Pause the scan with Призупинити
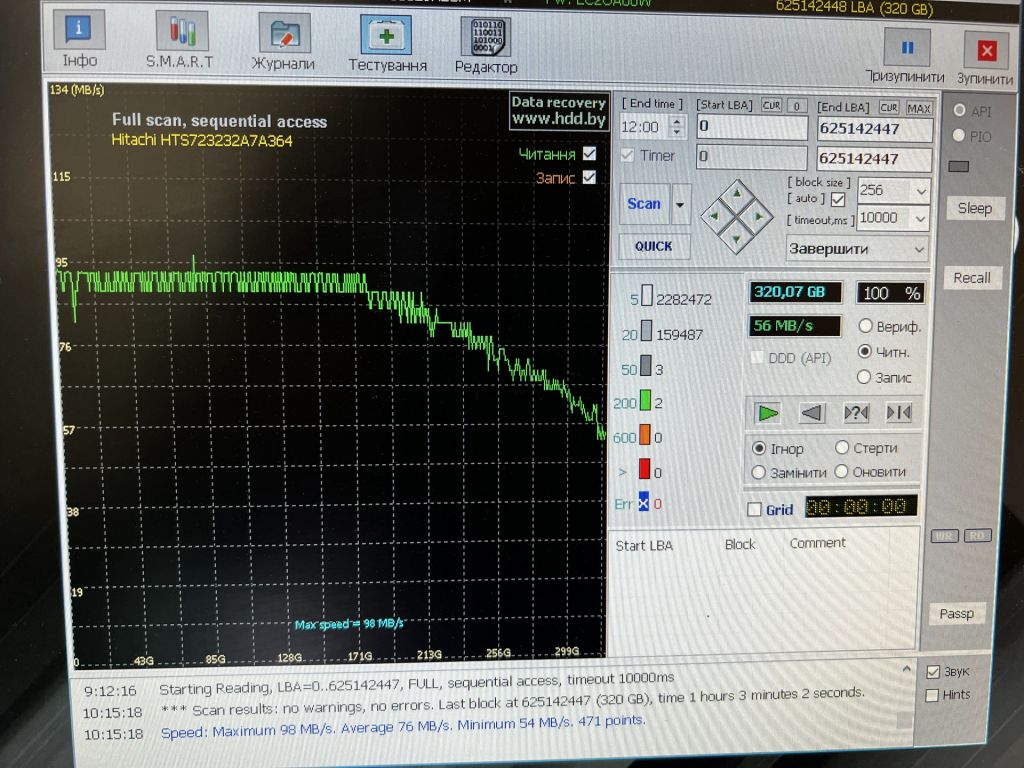This screenshot has height=768, width=1024. tap(906, 56)
